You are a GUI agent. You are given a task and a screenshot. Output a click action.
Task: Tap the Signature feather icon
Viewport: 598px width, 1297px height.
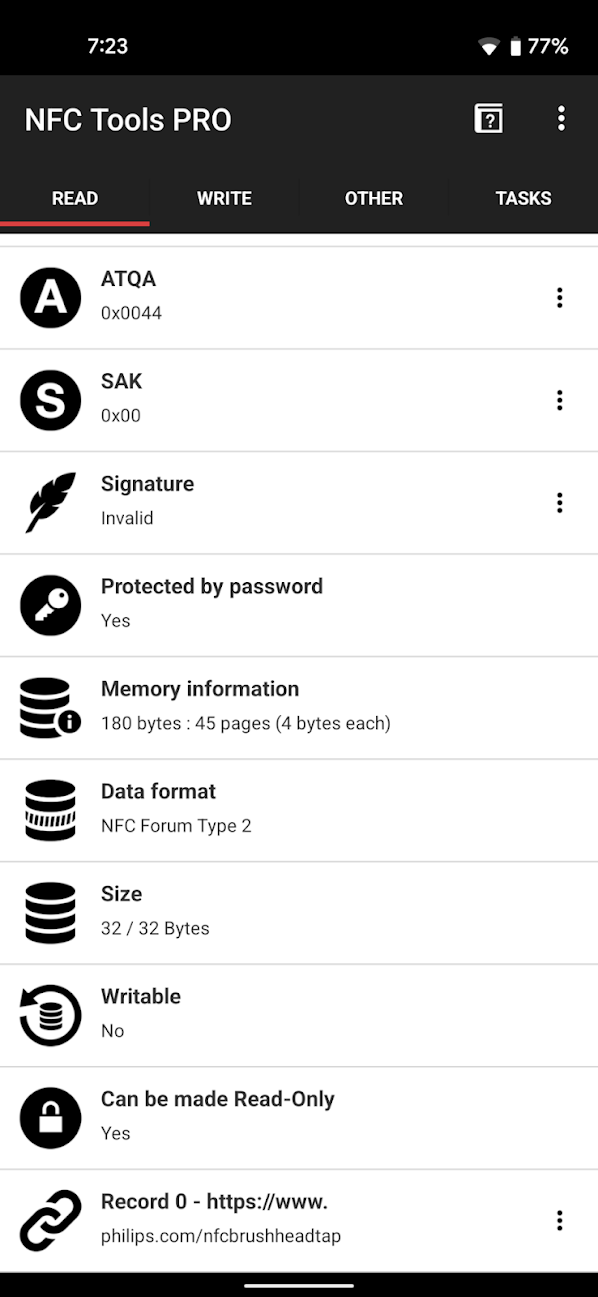click(50, 503)
